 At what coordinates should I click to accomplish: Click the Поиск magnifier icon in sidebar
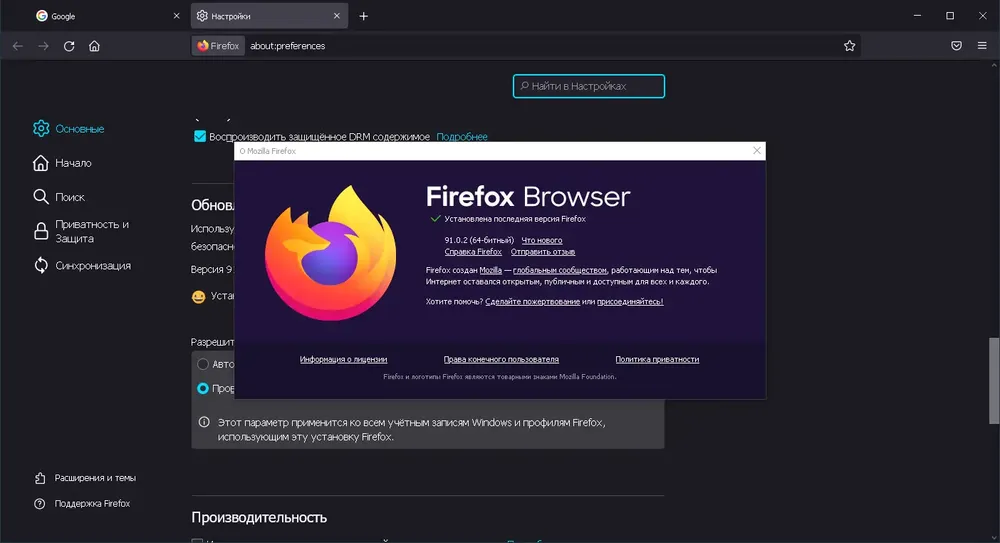(x=41, y=197)
